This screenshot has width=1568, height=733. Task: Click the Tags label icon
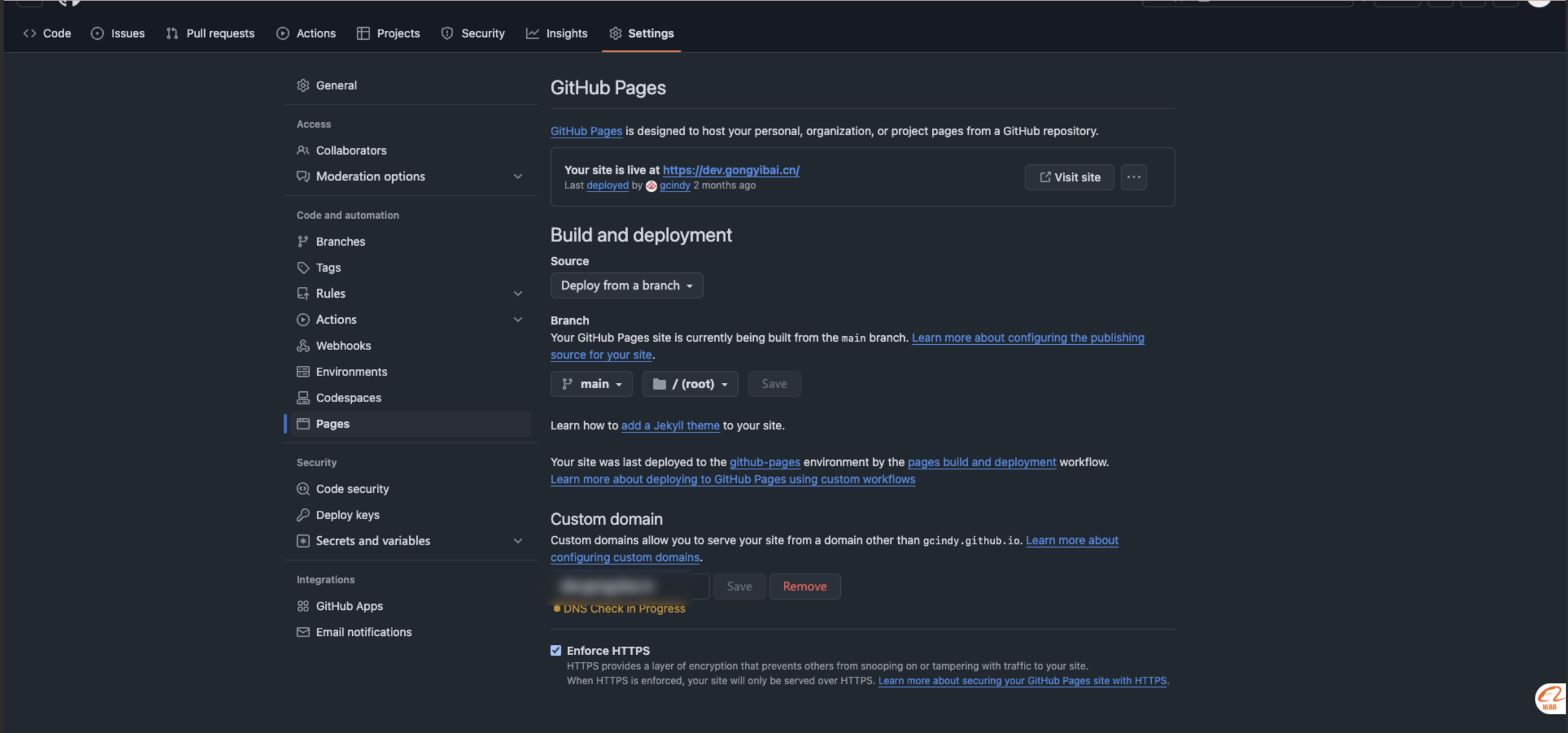[x=303, y=267]
